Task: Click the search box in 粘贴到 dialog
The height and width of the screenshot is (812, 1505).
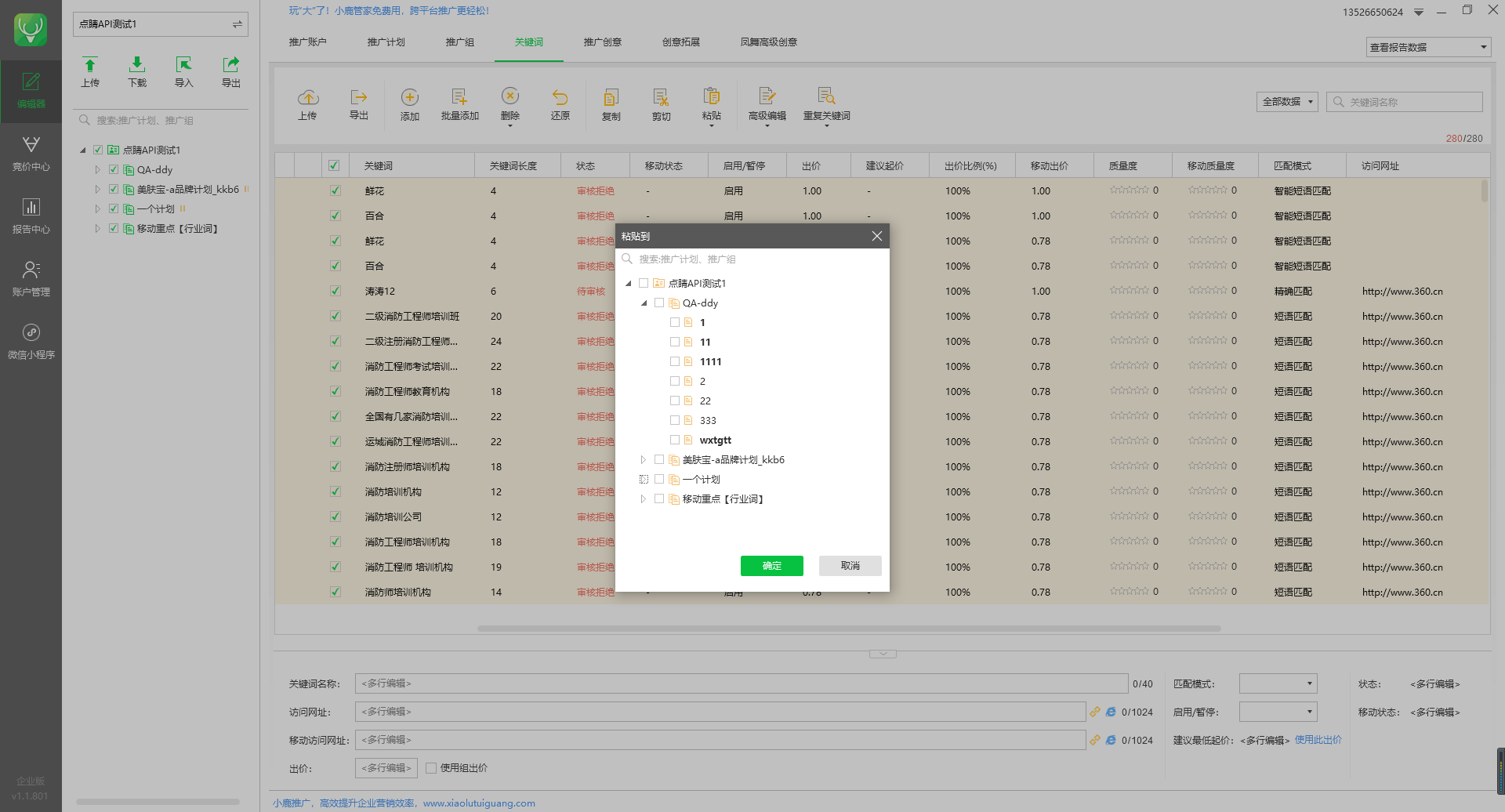Action: tap(752, 259)
